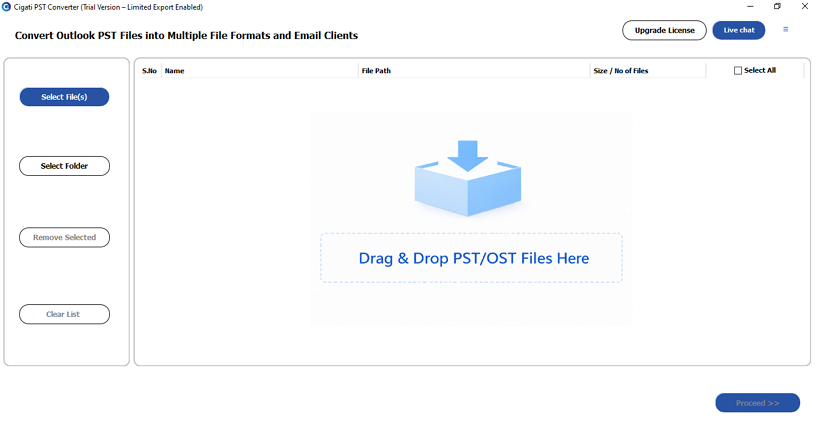Click the Drag & Drop PST/OST Files area

pos(471,258)
